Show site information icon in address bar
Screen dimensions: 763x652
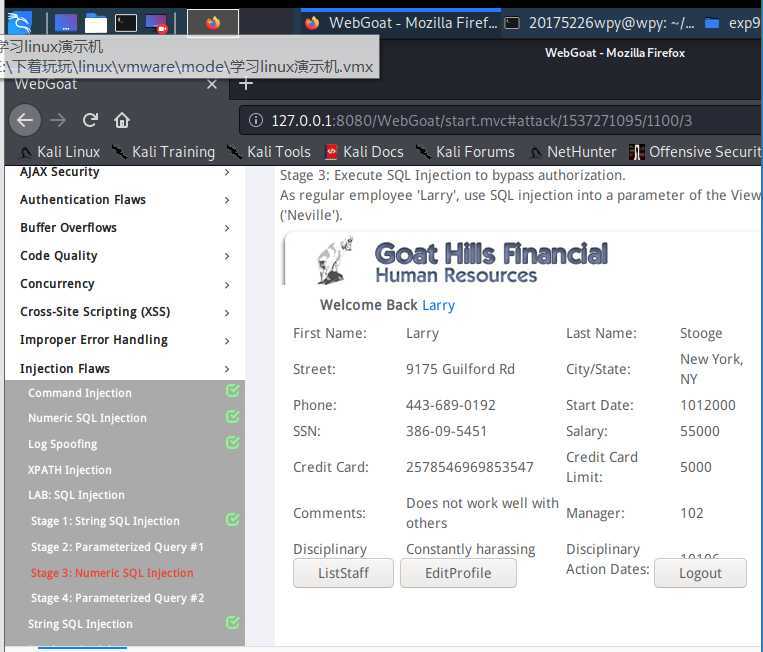(x=255, y=120)
